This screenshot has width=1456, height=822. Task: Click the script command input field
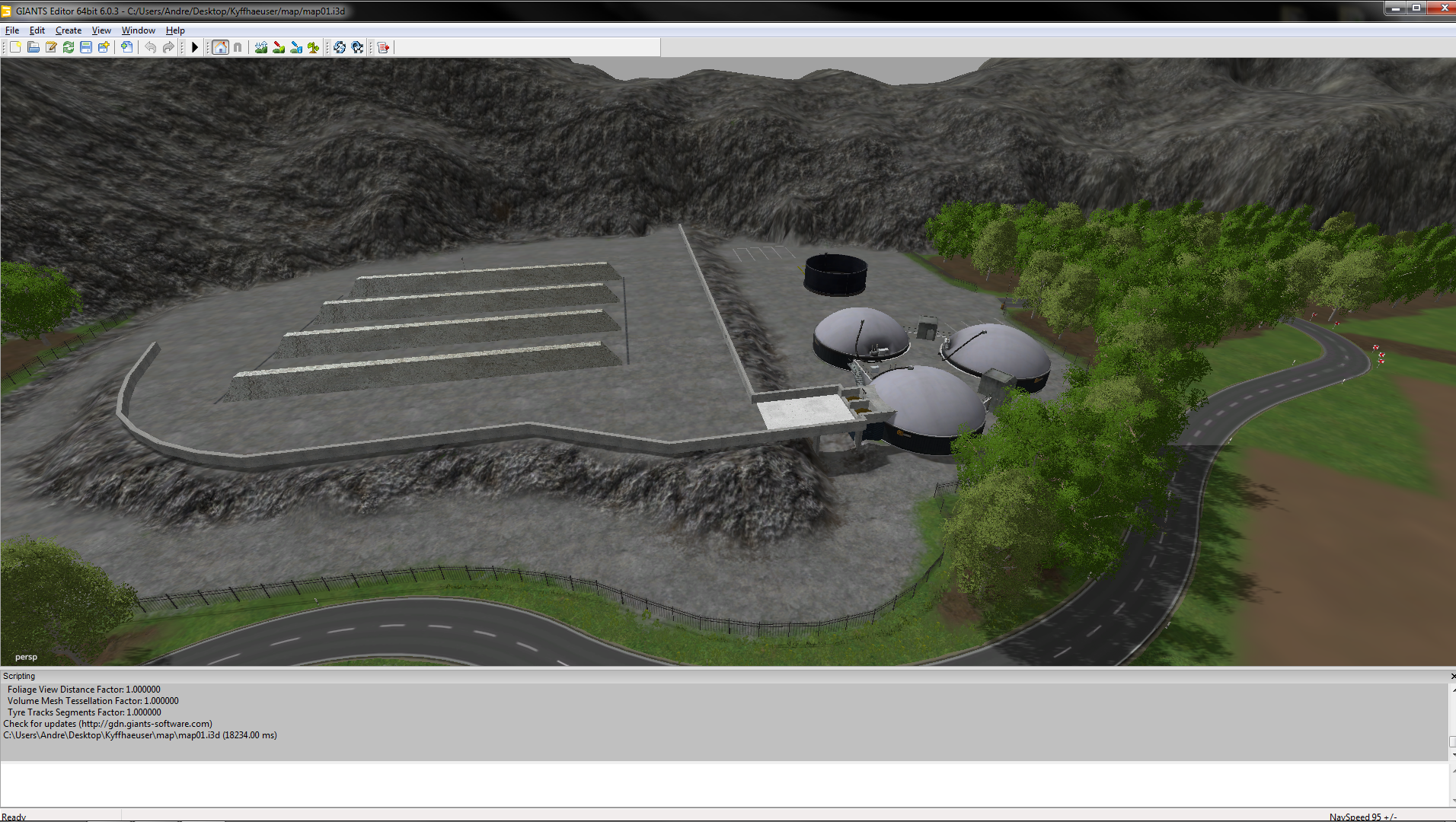coord(724,784)
